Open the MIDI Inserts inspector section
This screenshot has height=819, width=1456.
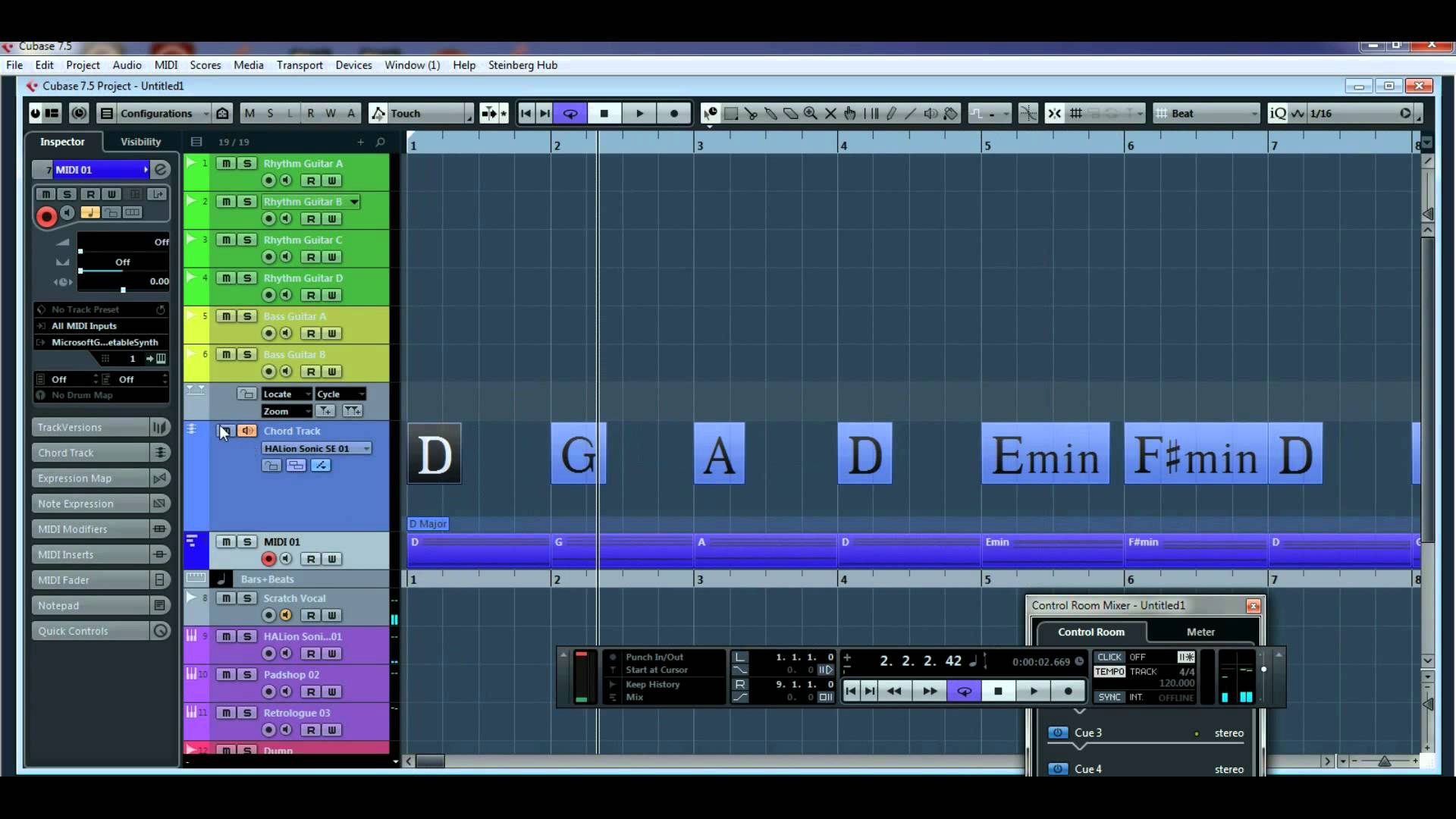pyautogui.click(x=90, y=555)
